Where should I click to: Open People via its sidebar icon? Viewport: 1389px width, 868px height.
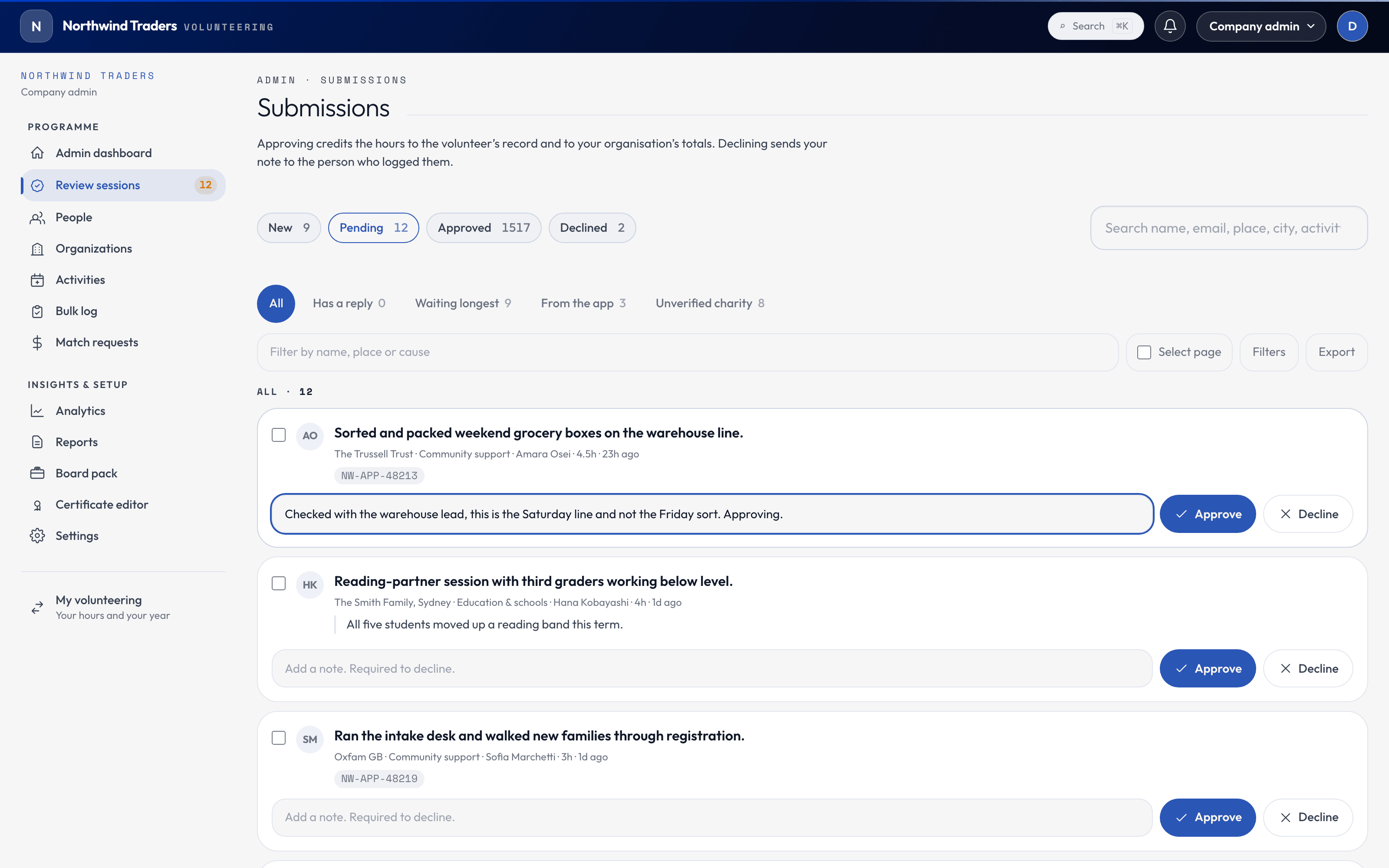coord(37,217)
